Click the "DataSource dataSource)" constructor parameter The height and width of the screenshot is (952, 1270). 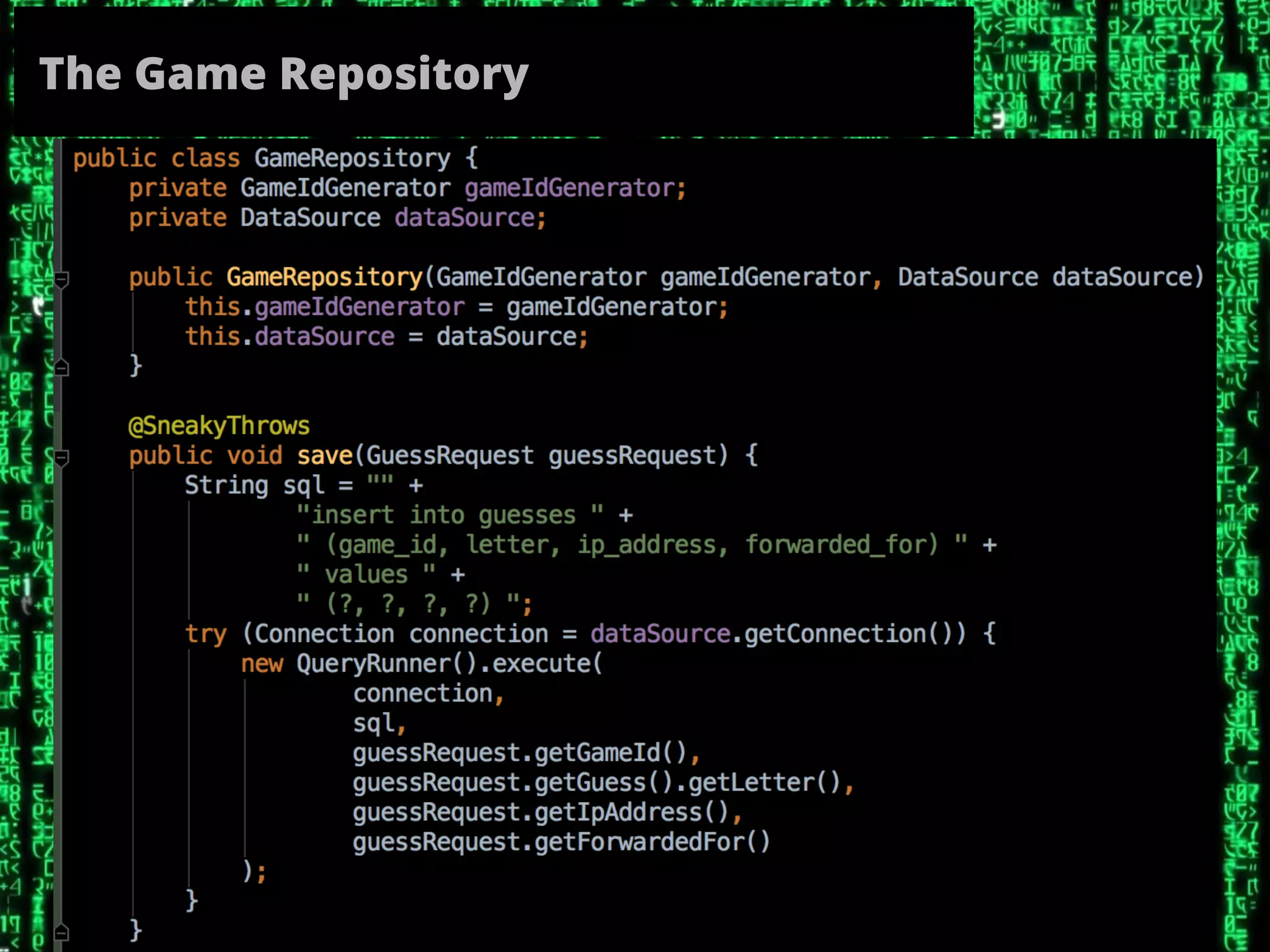coord(1050,277)
